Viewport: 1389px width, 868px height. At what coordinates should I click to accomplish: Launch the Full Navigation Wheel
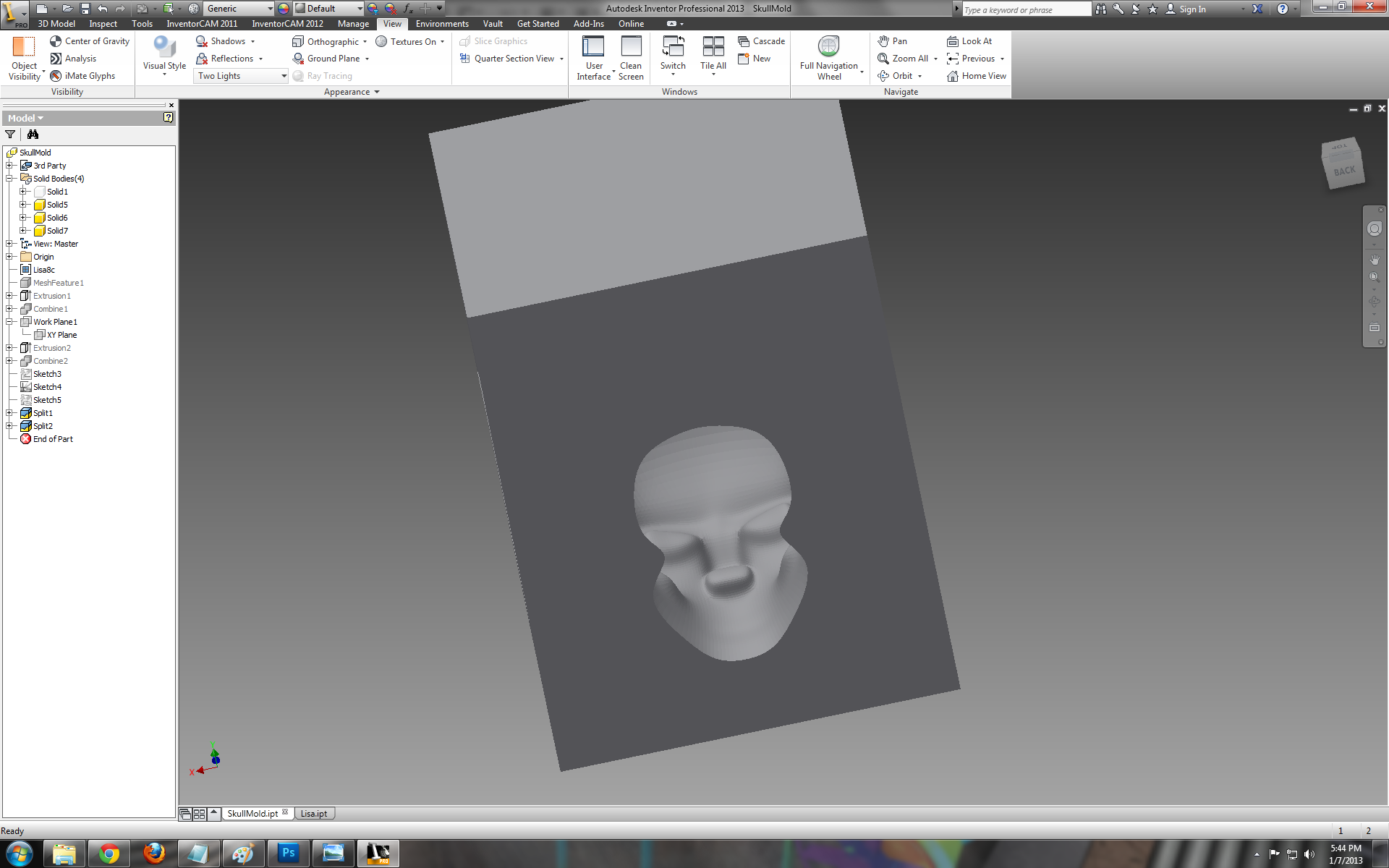(x=829, y=58)
